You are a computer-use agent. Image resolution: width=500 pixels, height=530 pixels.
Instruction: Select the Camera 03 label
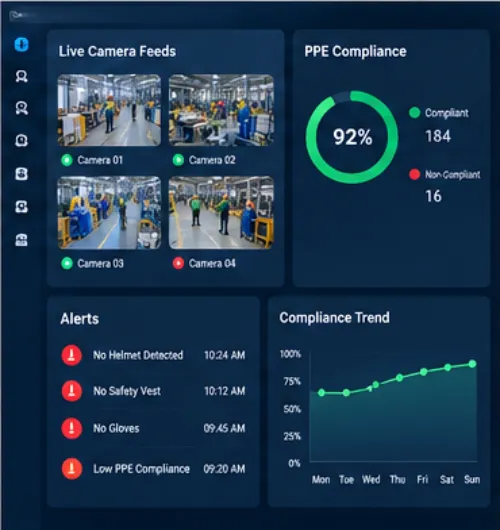click(100, 263)
